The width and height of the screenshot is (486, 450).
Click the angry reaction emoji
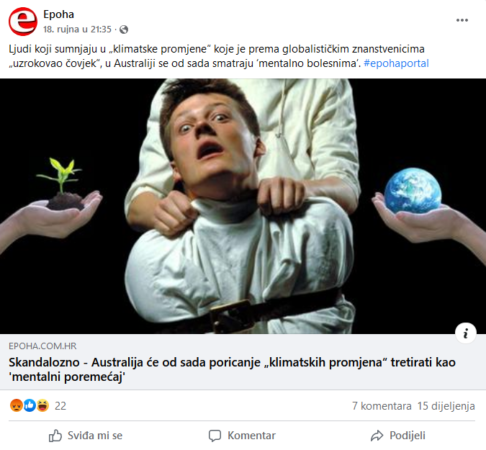(x=16, y=406)
